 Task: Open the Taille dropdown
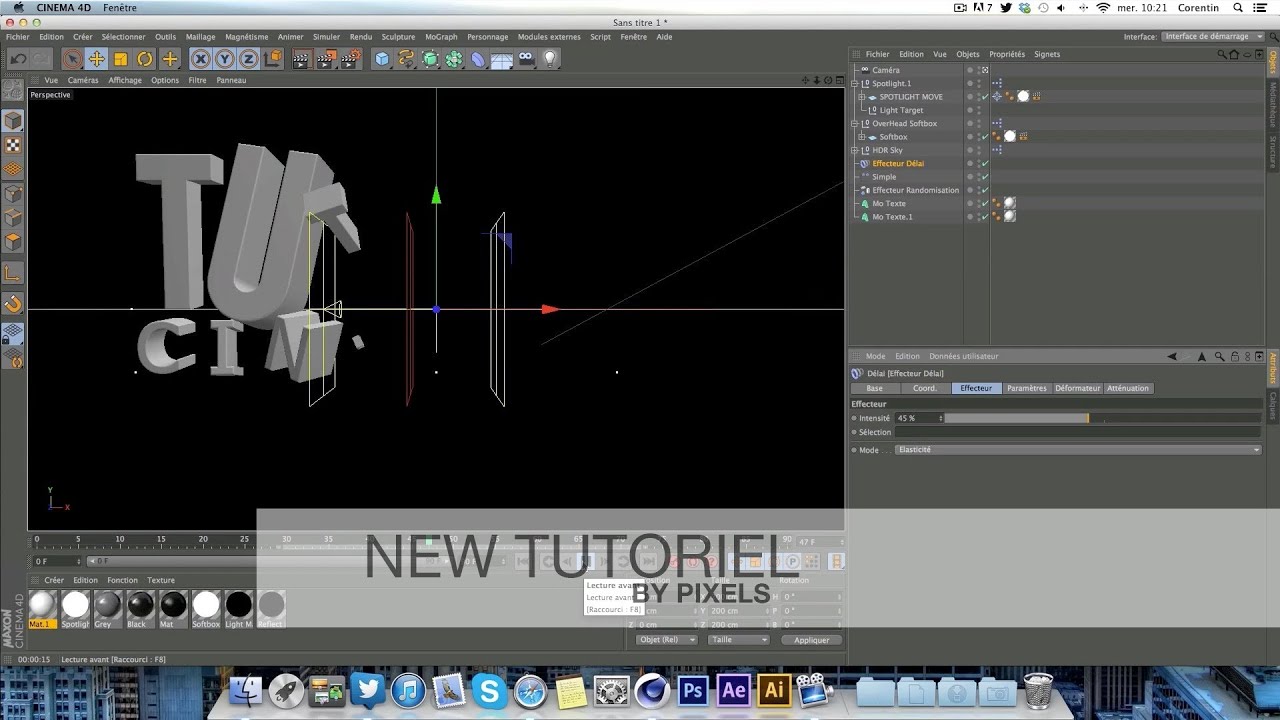tap(738, 640)
